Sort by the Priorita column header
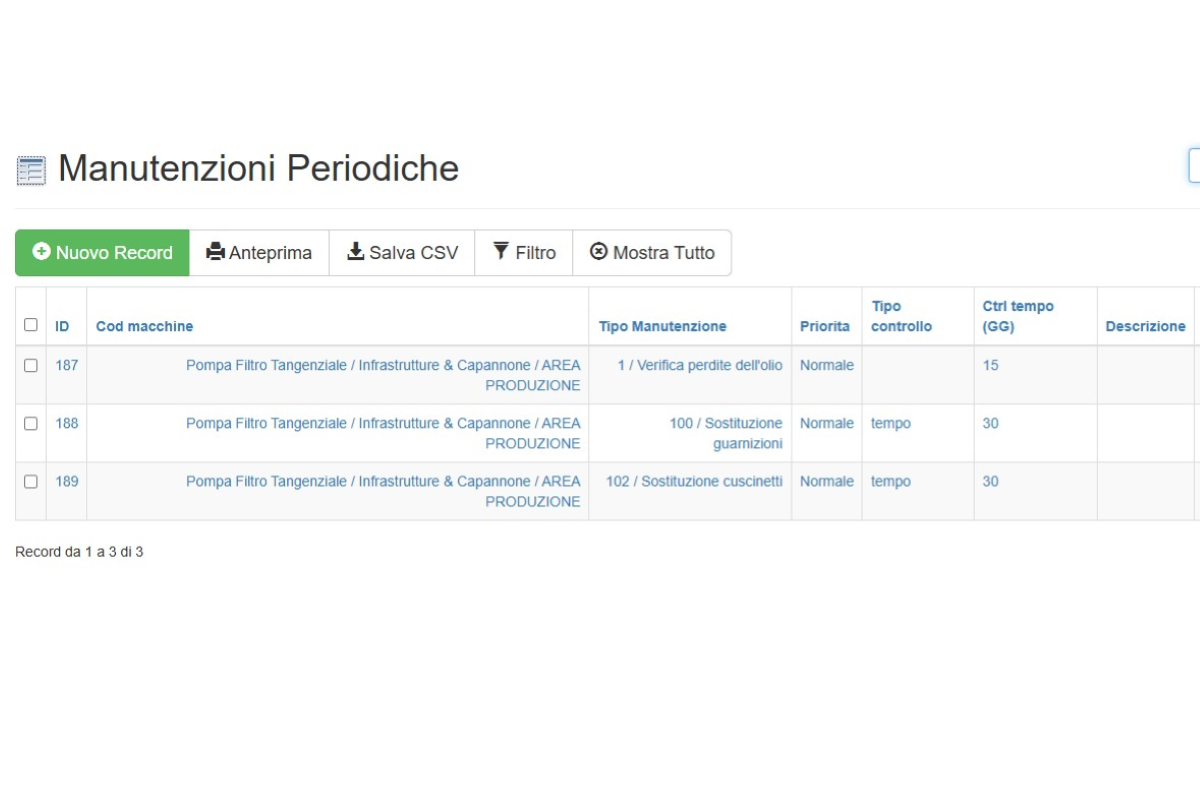This screenshot has width=1200, height=800. [825, 326]
